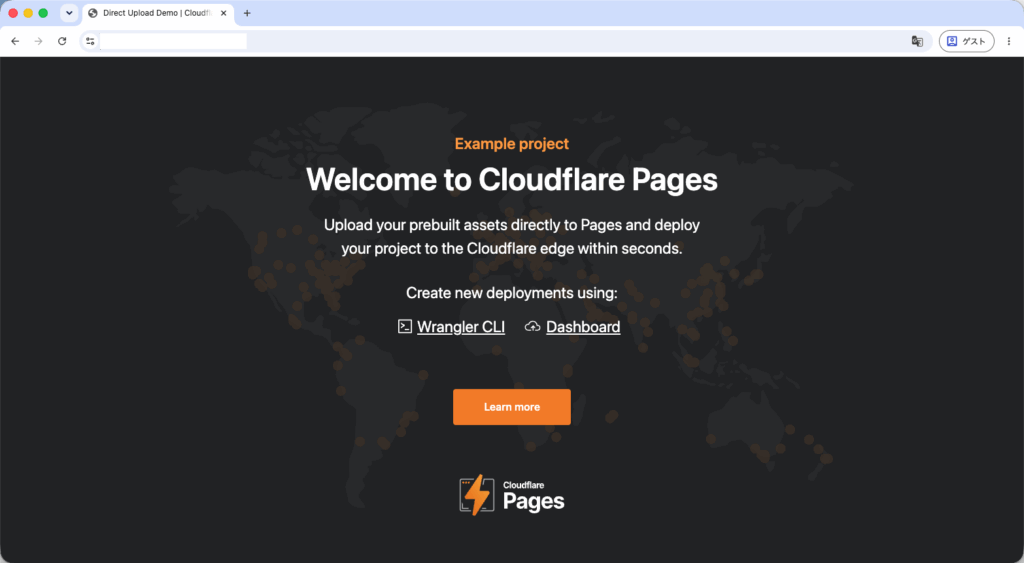
Task: Select the Direct Upload Demo tab
Action: pos(158,13)
